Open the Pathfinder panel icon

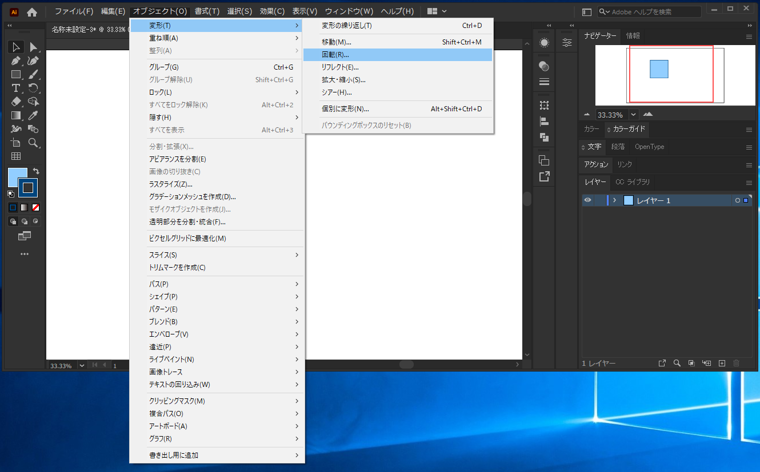point(544,137)
